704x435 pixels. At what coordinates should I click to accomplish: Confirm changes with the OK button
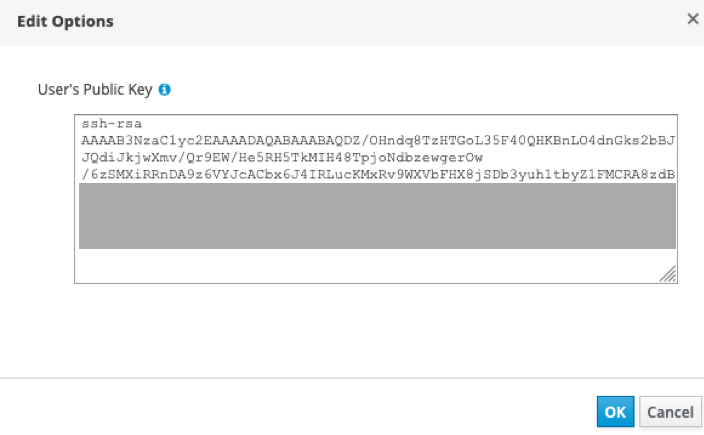pyautogui.click(x=615, y=411)
